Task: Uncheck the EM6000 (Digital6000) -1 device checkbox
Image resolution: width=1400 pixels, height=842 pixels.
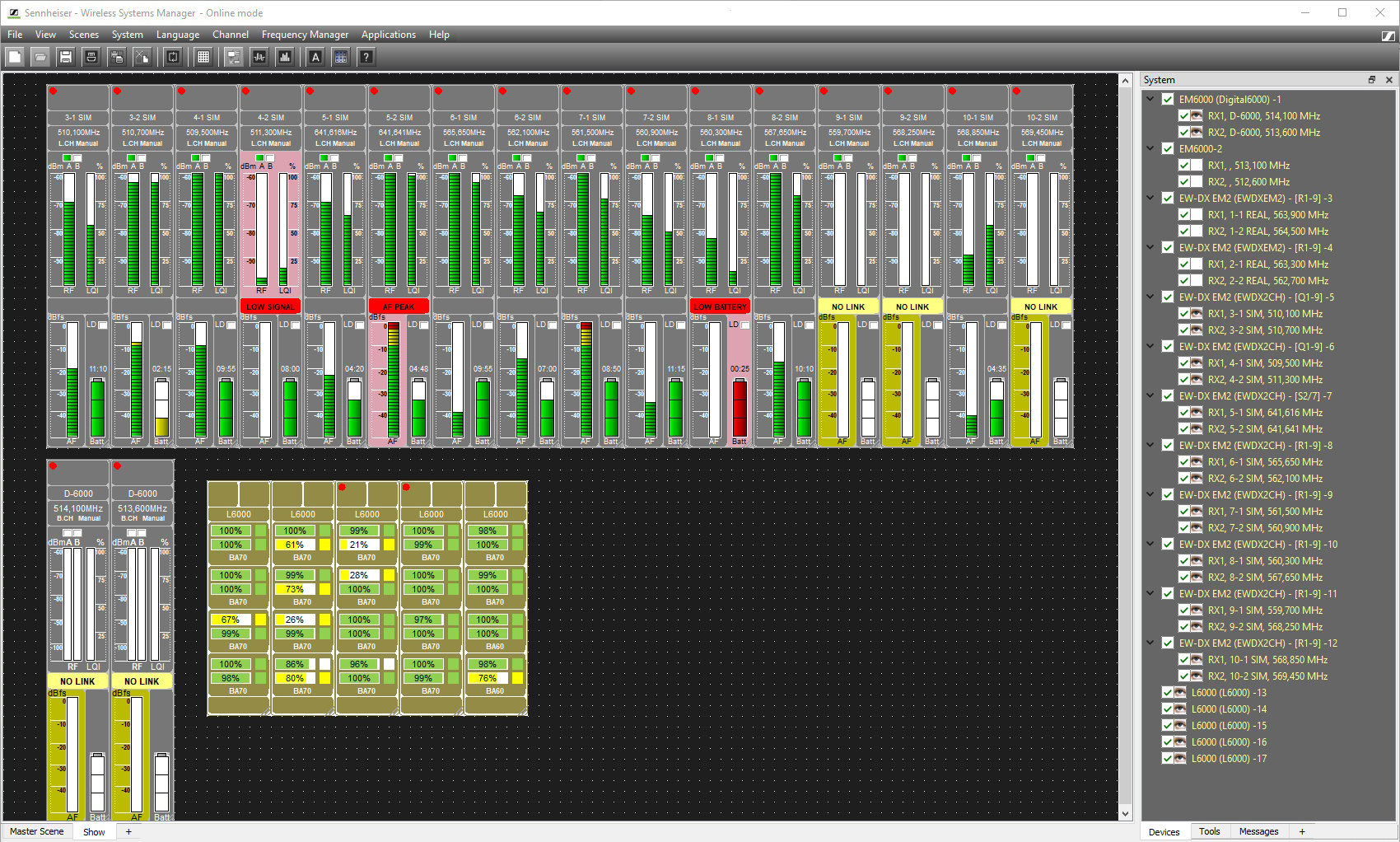Action: pyautogui.click(x=1168, y=99)
